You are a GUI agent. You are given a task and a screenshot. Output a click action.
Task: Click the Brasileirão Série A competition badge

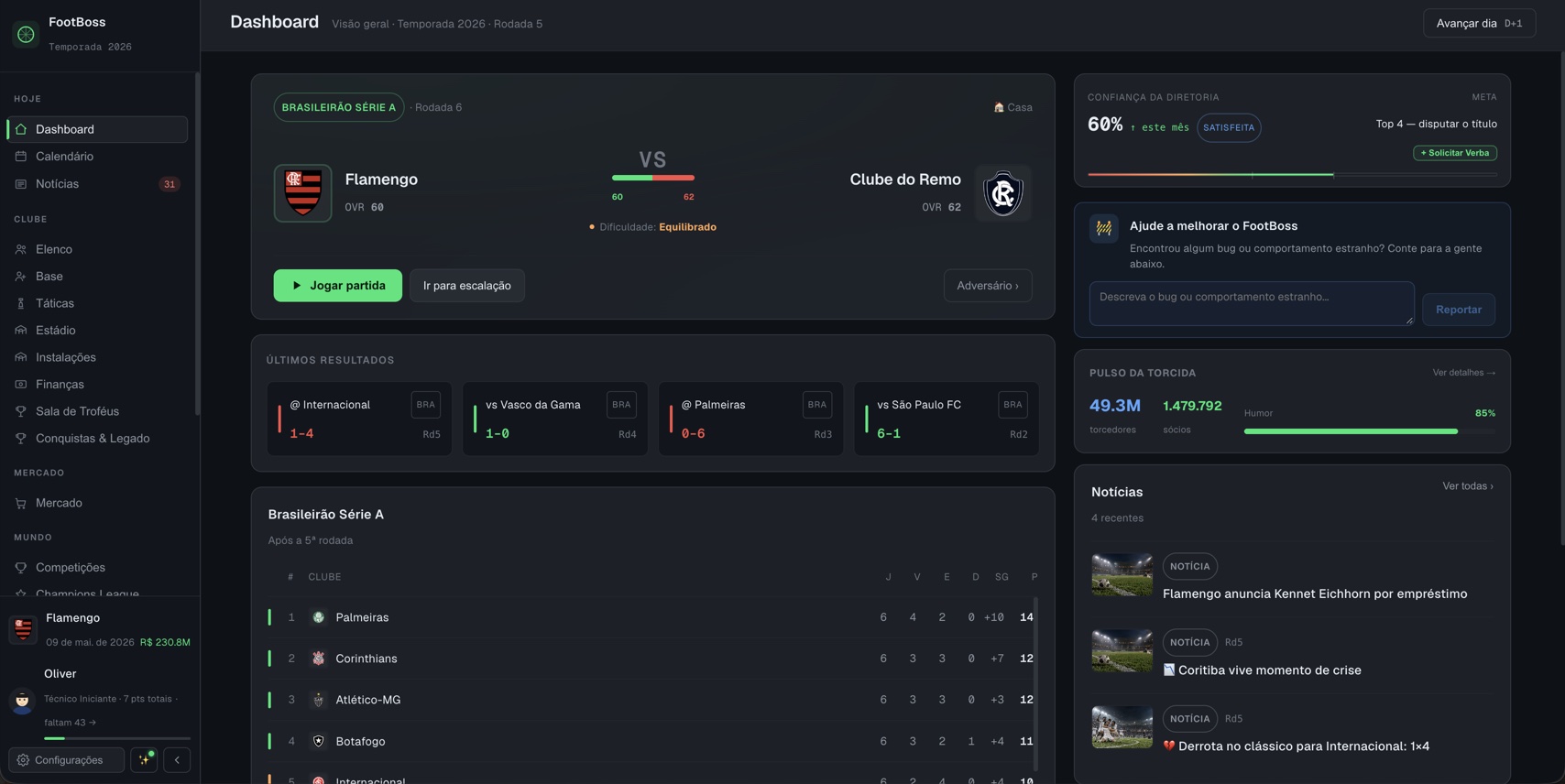339,107
